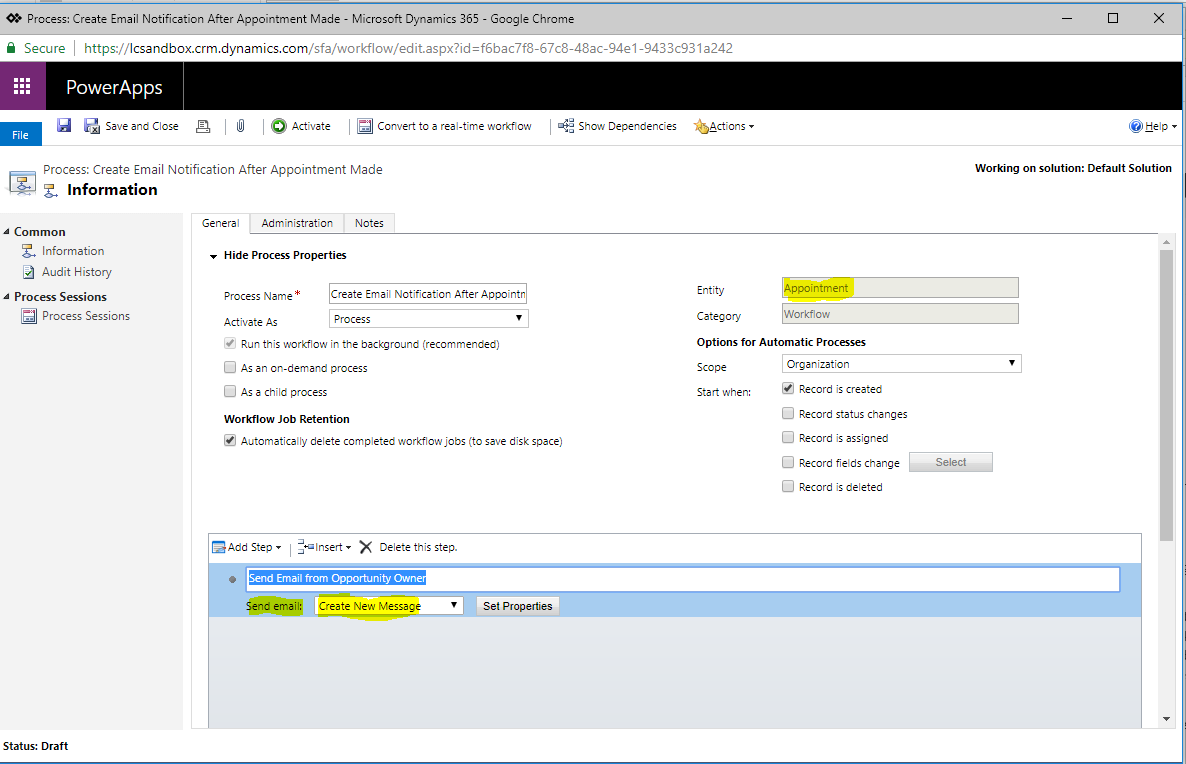Click the Select button next to Record fields change
1186x764 pixels.
pyautogui.click(x=949, y=461)
